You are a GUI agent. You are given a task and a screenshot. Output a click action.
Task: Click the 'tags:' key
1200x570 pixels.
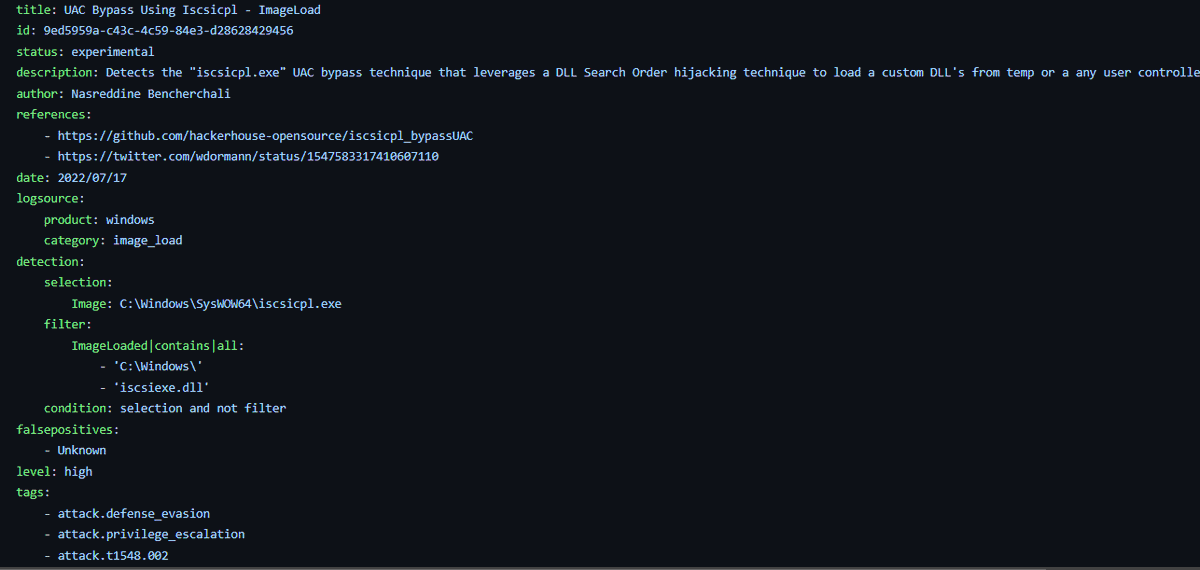click(33, 492)
